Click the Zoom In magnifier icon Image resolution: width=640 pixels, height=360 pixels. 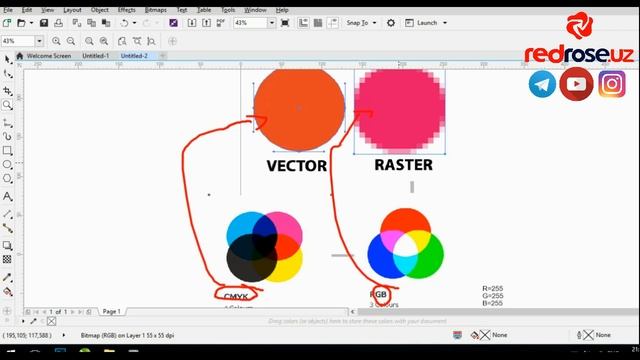56,41
